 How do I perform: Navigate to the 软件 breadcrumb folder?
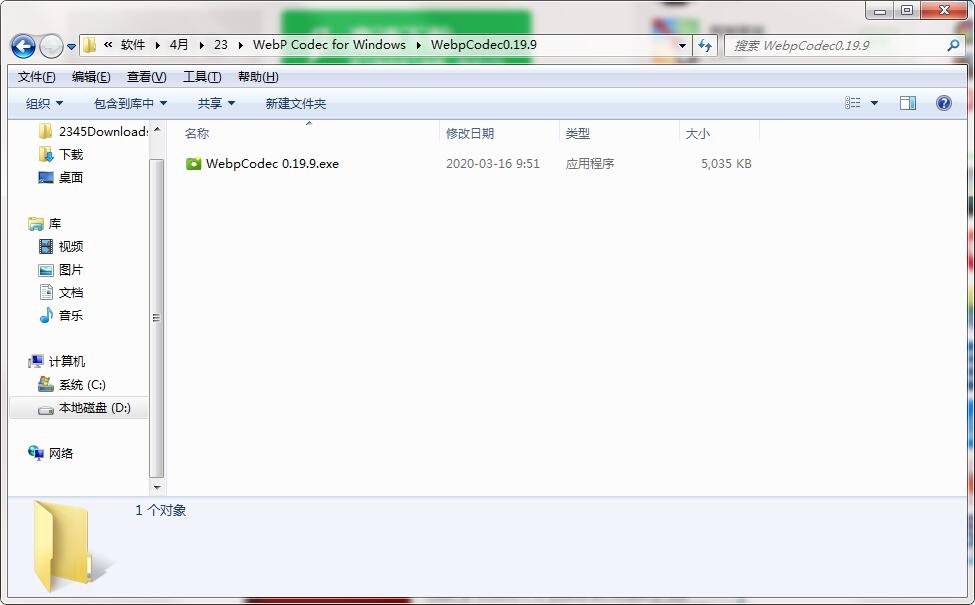[x=133, y=45]
